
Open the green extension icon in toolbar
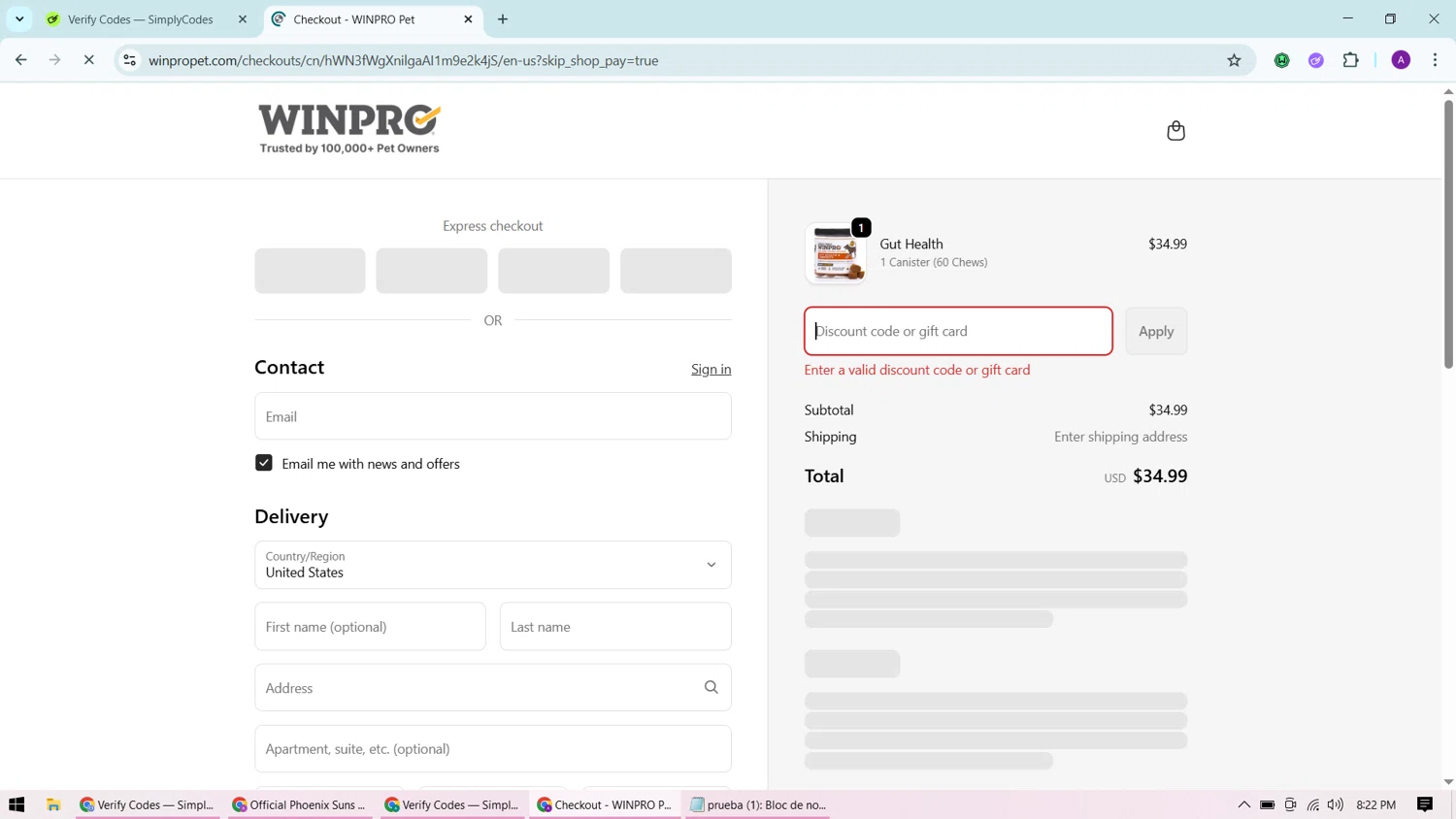(1282, 60)
